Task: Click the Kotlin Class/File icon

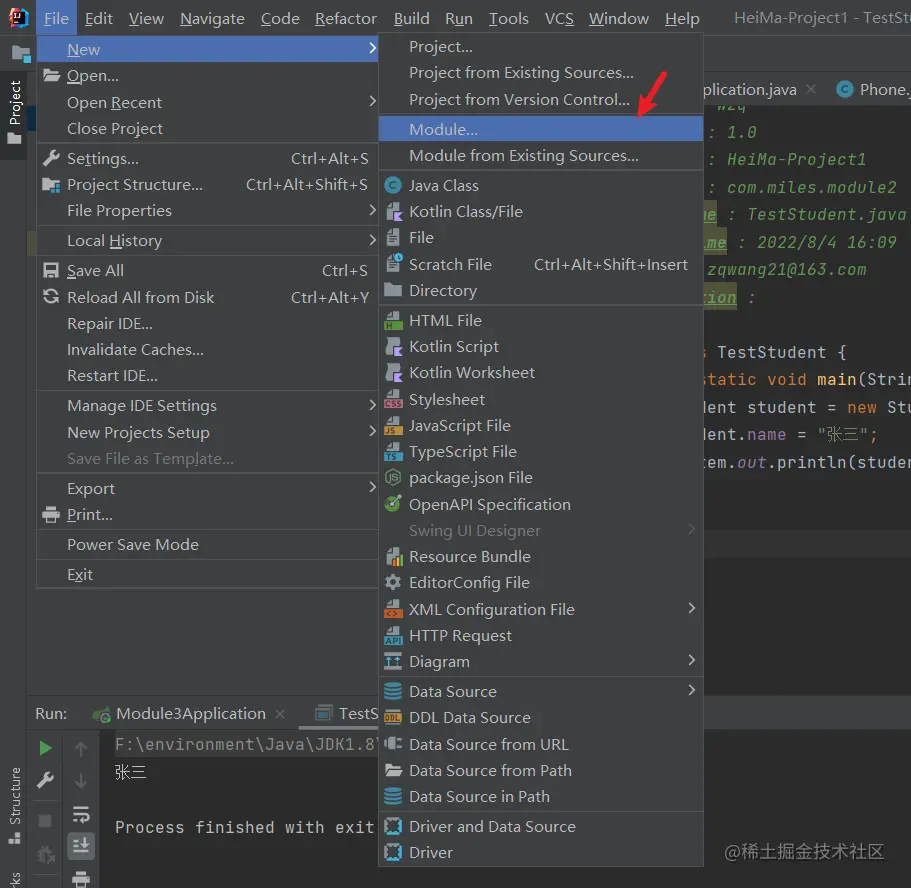Action: pos(393,212)
